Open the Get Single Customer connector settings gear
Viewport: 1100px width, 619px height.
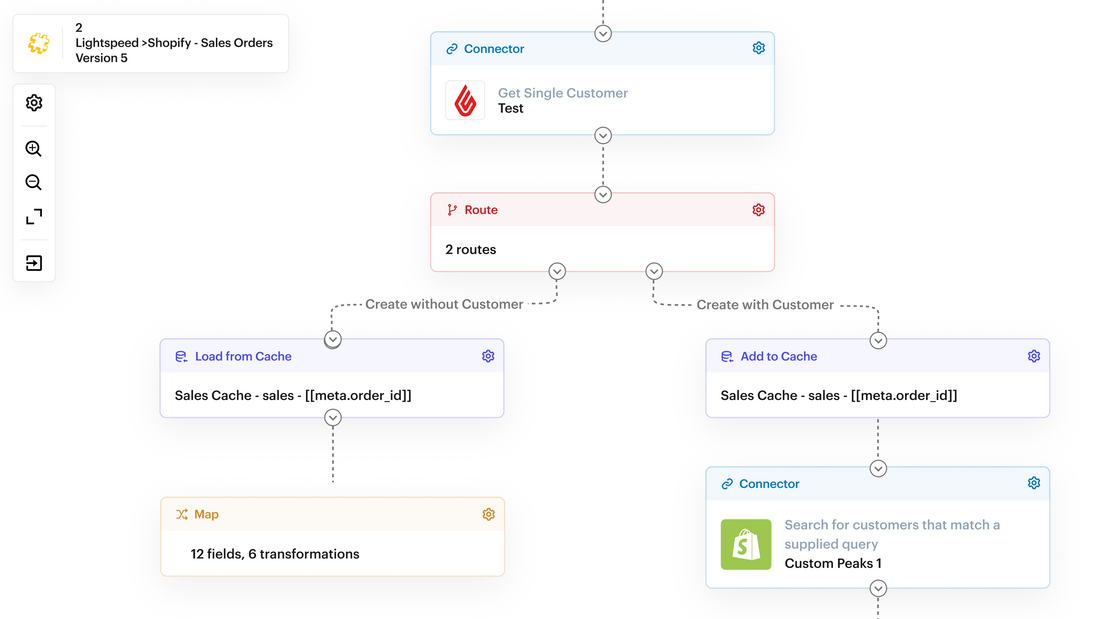(758, 47)
